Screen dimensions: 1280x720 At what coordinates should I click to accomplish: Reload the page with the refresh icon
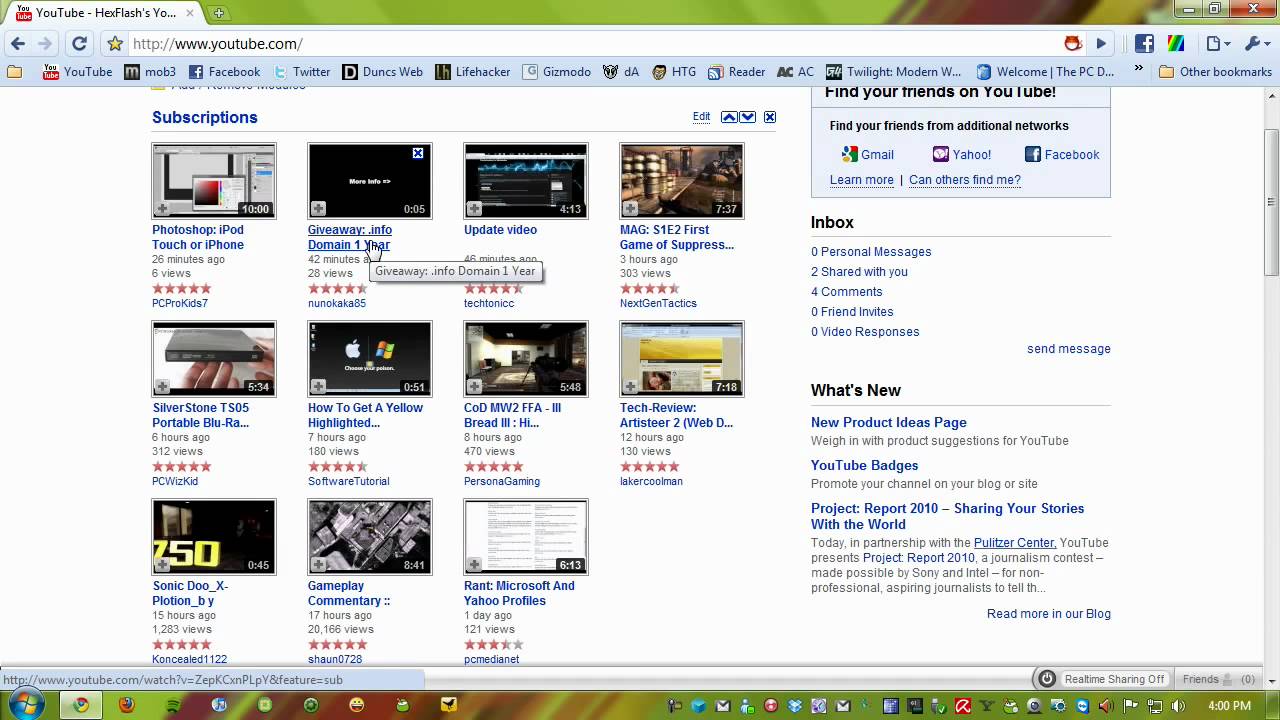[79, 44]
